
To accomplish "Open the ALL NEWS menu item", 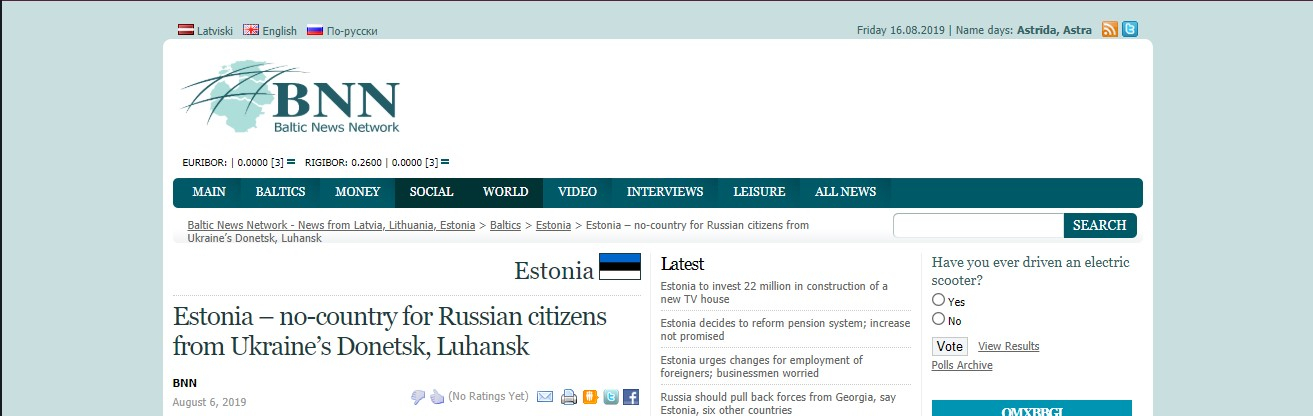I will 846,192.
